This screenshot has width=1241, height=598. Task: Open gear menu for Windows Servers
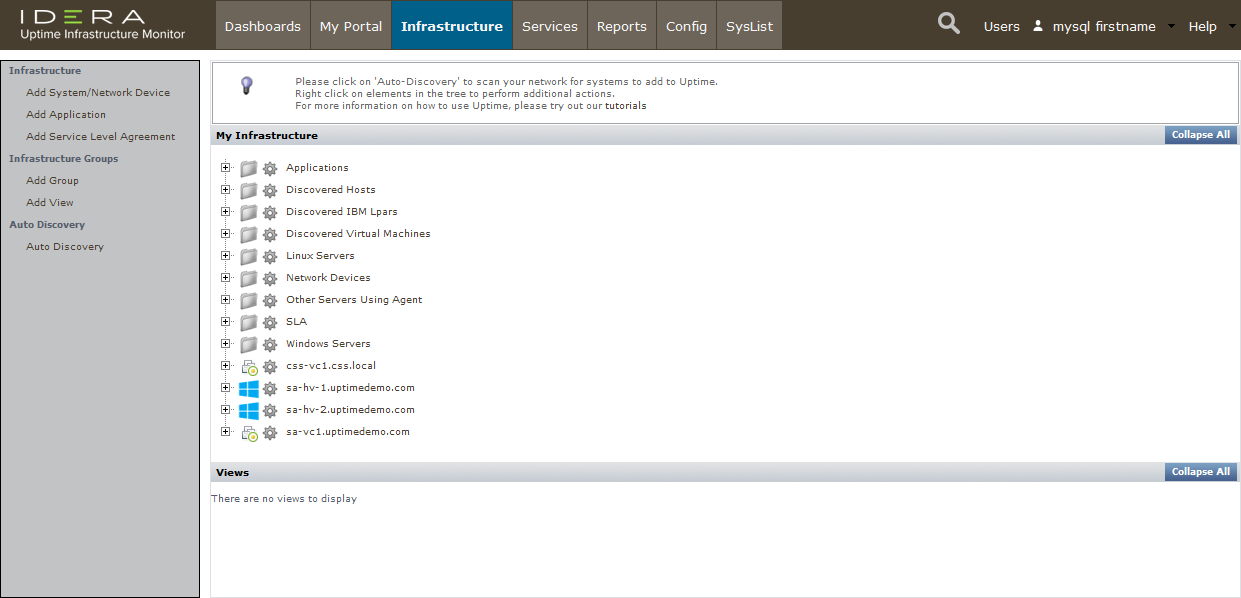click(270, 344)
